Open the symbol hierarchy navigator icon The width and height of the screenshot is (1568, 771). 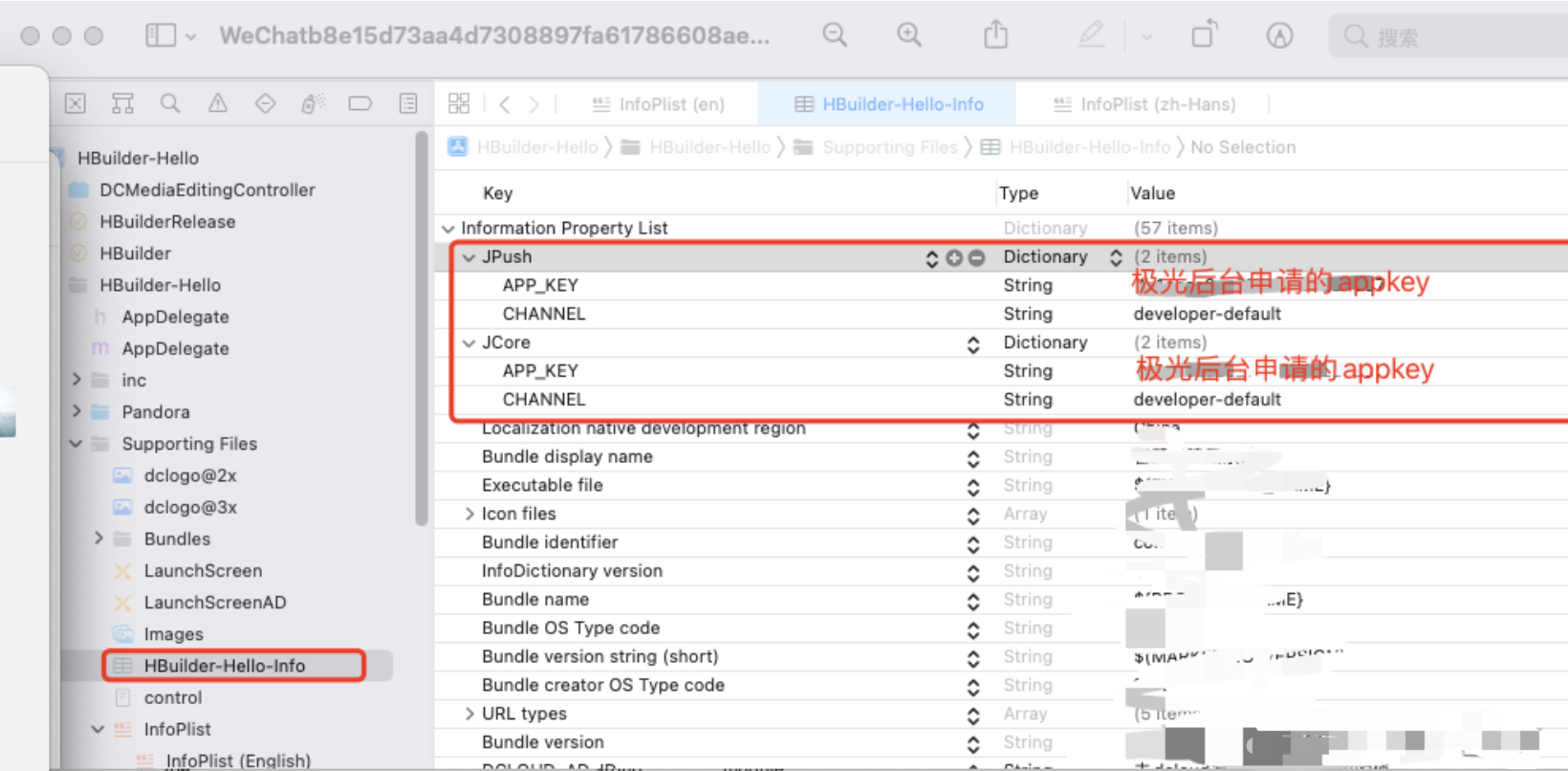(122, 103)
